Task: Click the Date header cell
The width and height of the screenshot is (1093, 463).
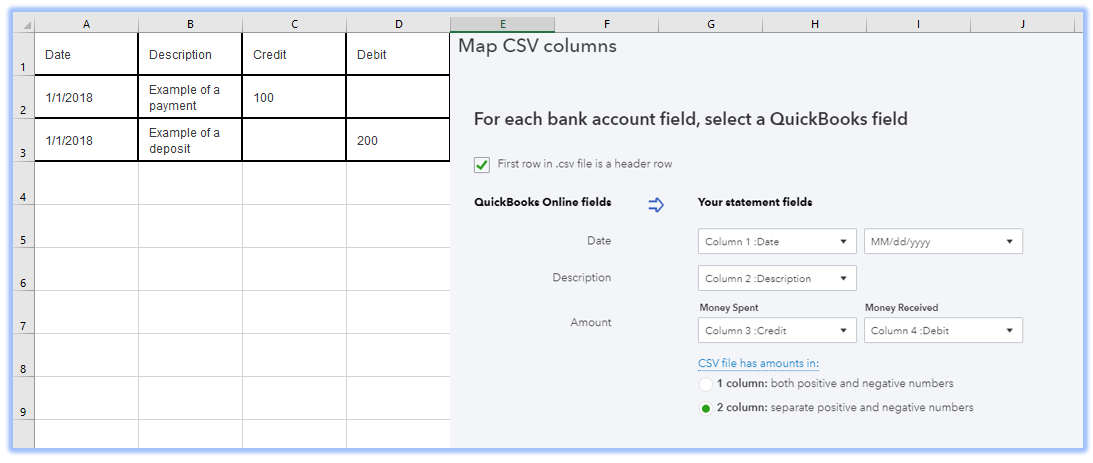Action: (x=86, y=54)
